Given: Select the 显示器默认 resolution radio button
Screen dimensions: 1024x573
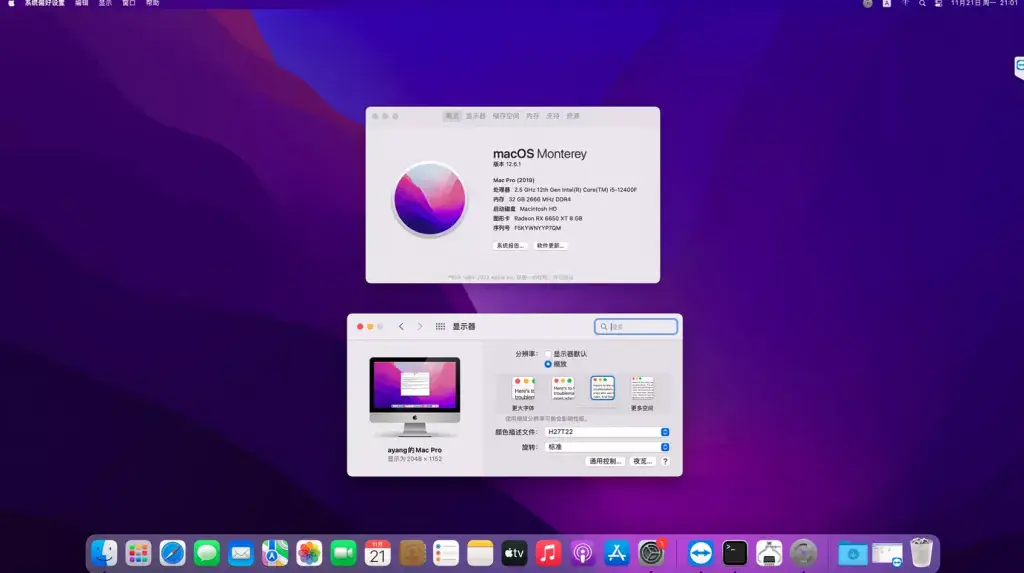Looking at the screenshot, I should click(548, 354).
